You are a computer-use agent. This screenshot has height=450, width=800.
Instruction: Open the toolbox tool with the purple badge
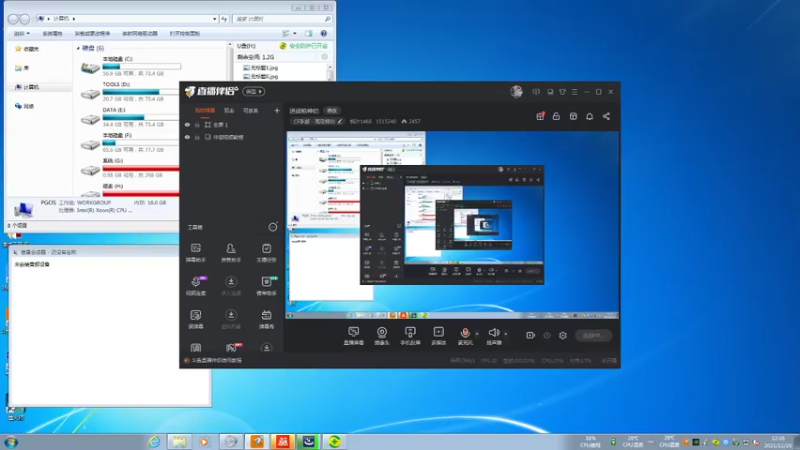196,285
